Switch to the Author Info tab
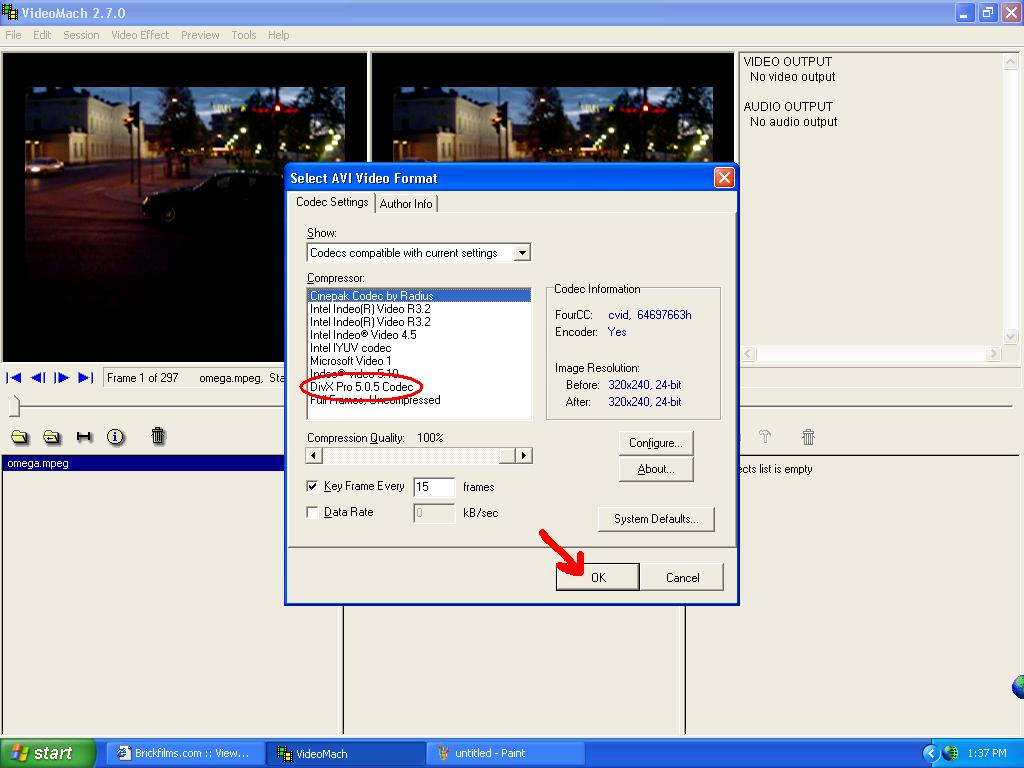The height and width of the screenshot is (768, 1024). click(x=406, y=203)
